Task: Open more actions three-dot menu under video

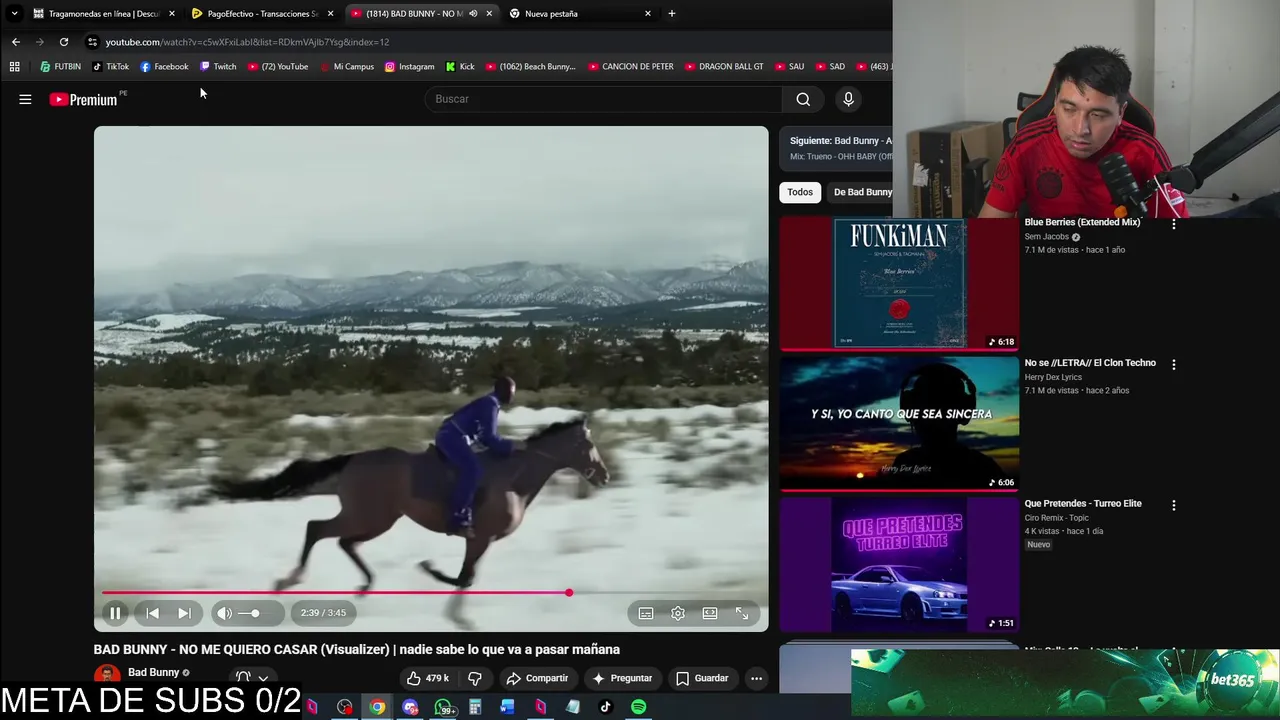Action: pos(756,678)
